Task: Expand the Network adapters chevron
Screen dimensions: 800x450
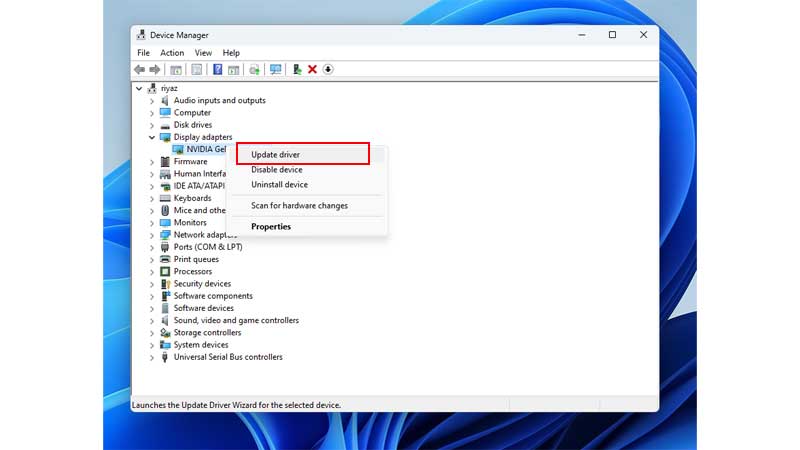Action: (x=152, y=235)
